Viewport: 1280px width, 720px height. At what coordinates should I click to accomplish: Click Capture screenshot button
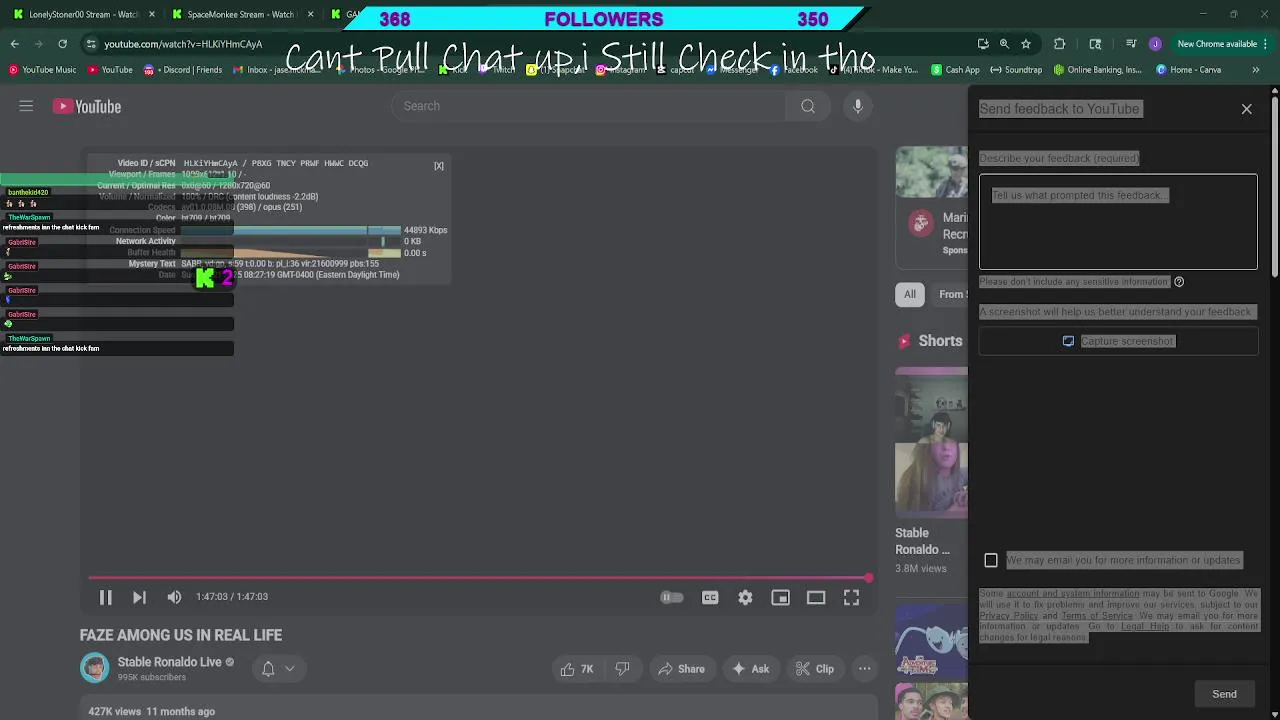pyautogui.click(x=1118, y=341)
